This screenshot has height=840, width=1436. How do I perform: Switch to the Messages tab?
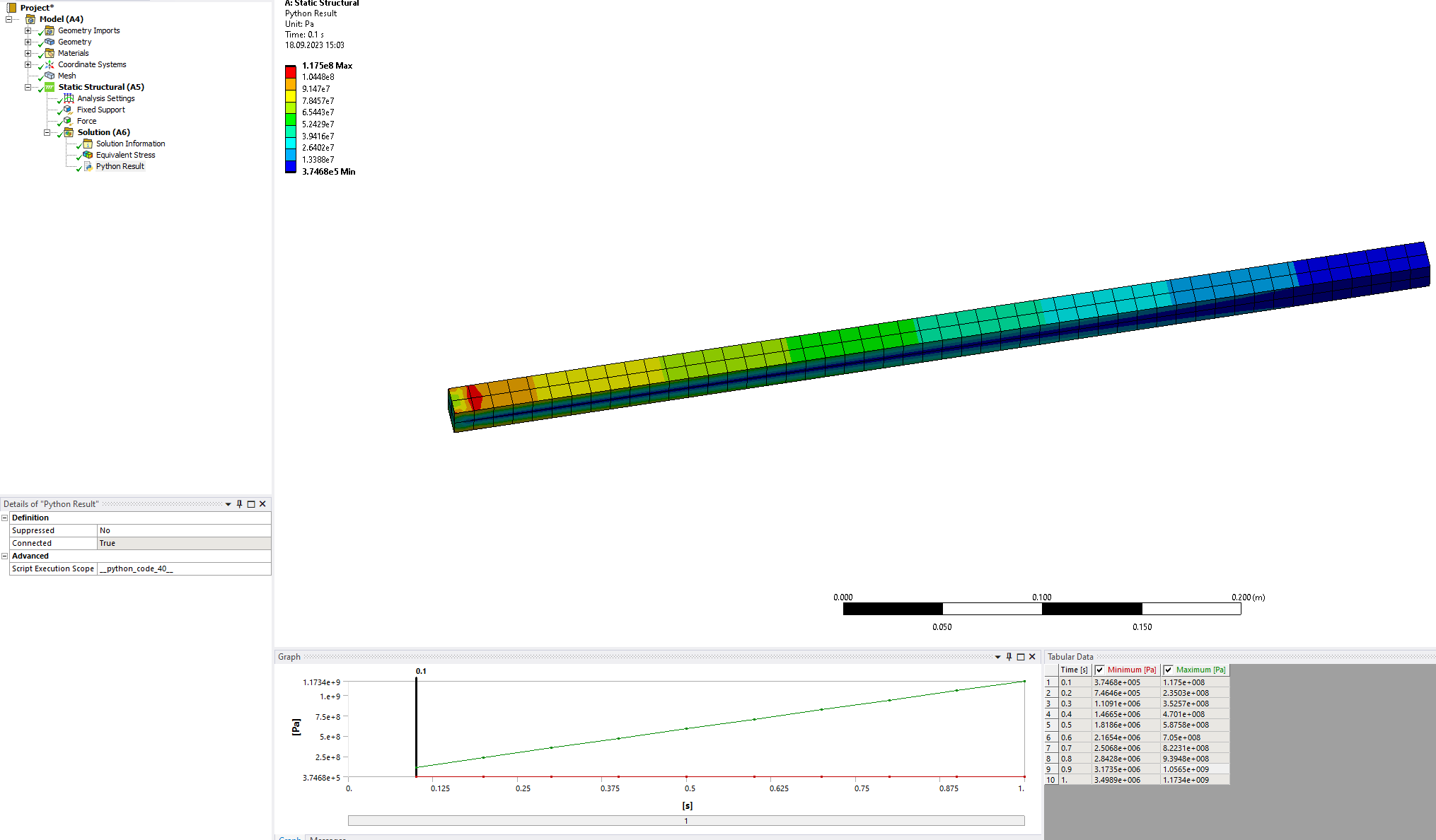(x=328, y=837)
